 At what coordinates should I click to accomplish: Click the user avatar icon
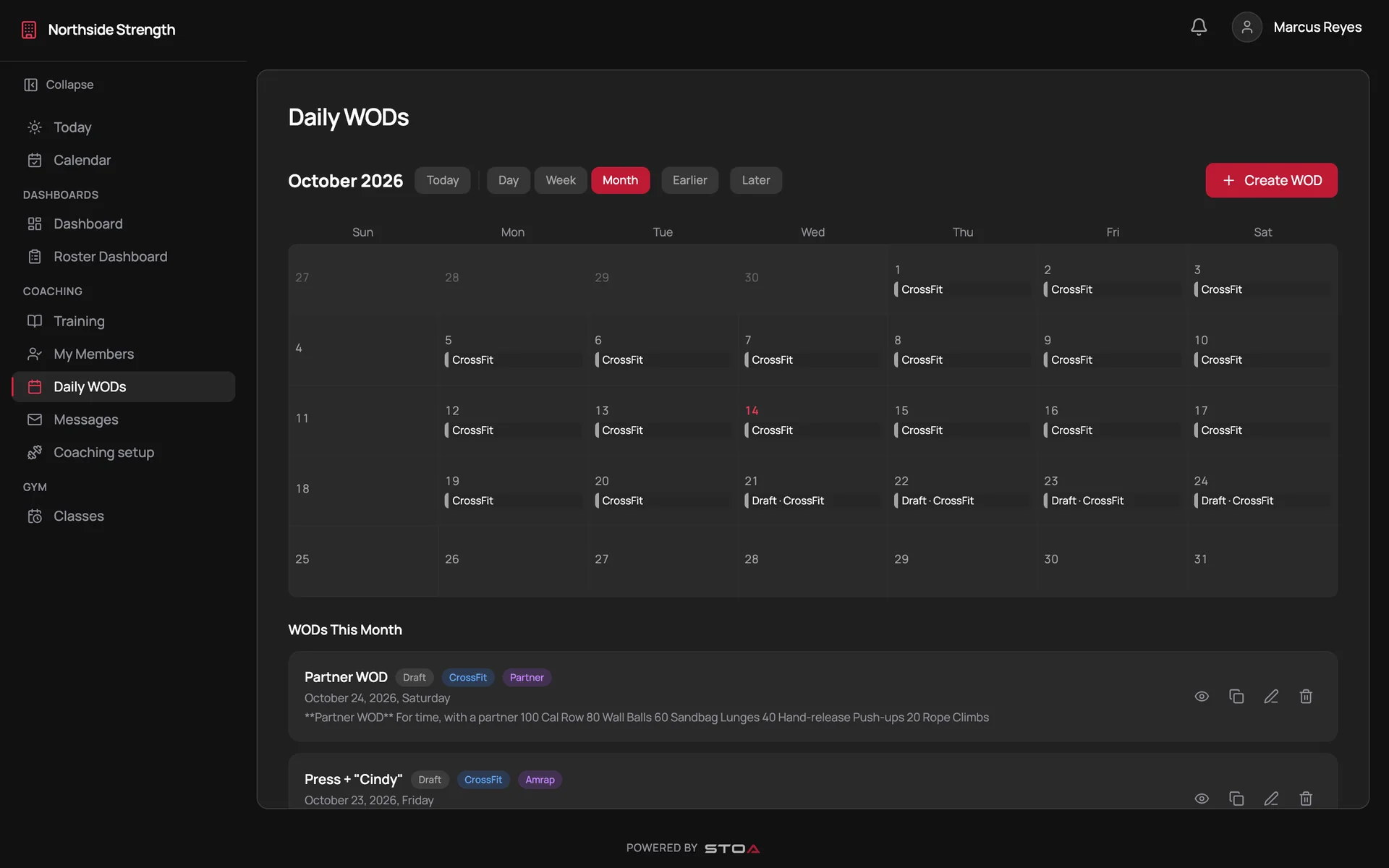coord(1246,27)
